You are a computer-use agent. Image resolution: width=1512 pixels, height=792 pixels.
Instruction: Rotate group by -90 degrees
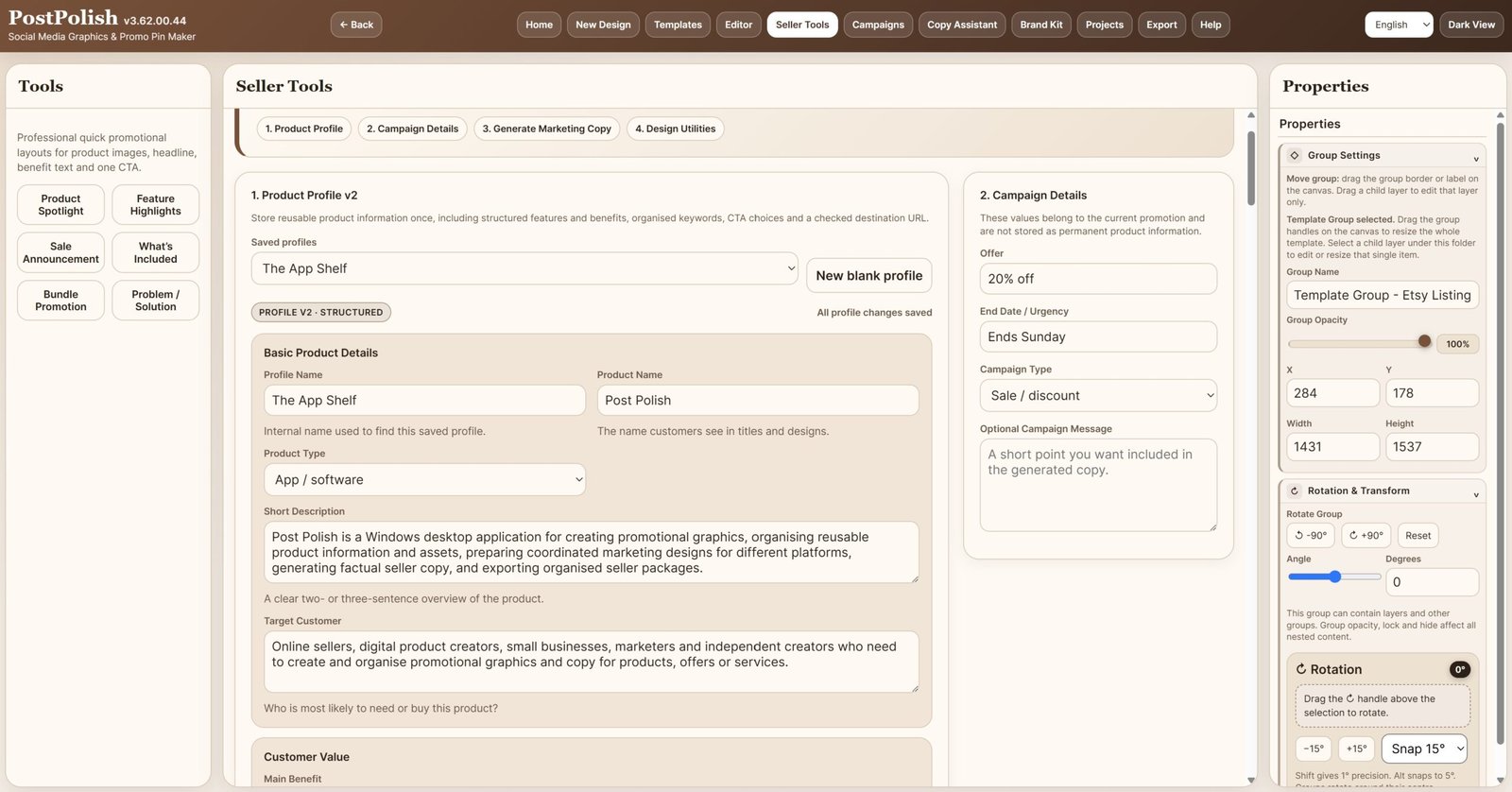1311,535
